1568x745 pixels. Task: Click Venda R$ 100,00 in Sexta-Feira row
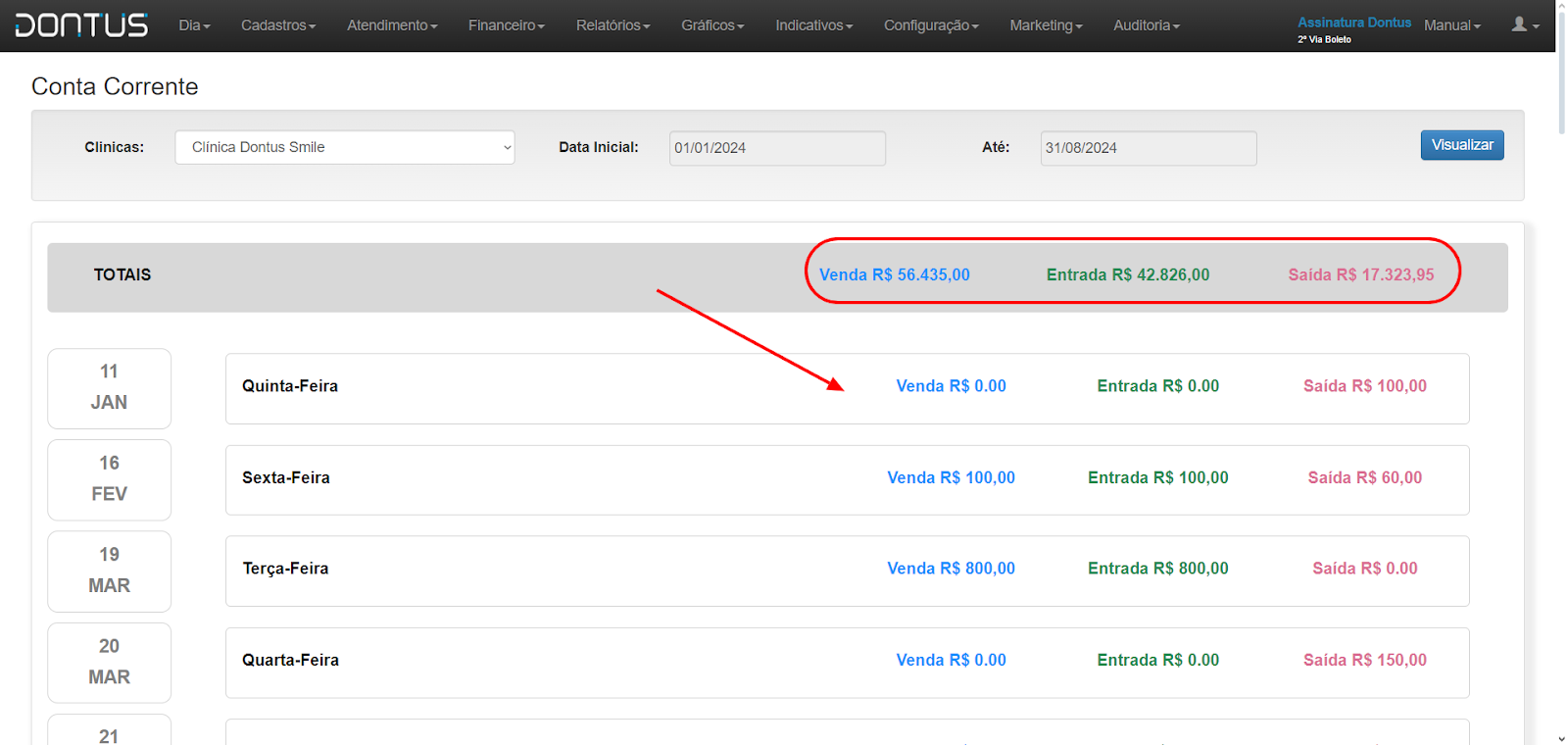(x=952, y=477)
